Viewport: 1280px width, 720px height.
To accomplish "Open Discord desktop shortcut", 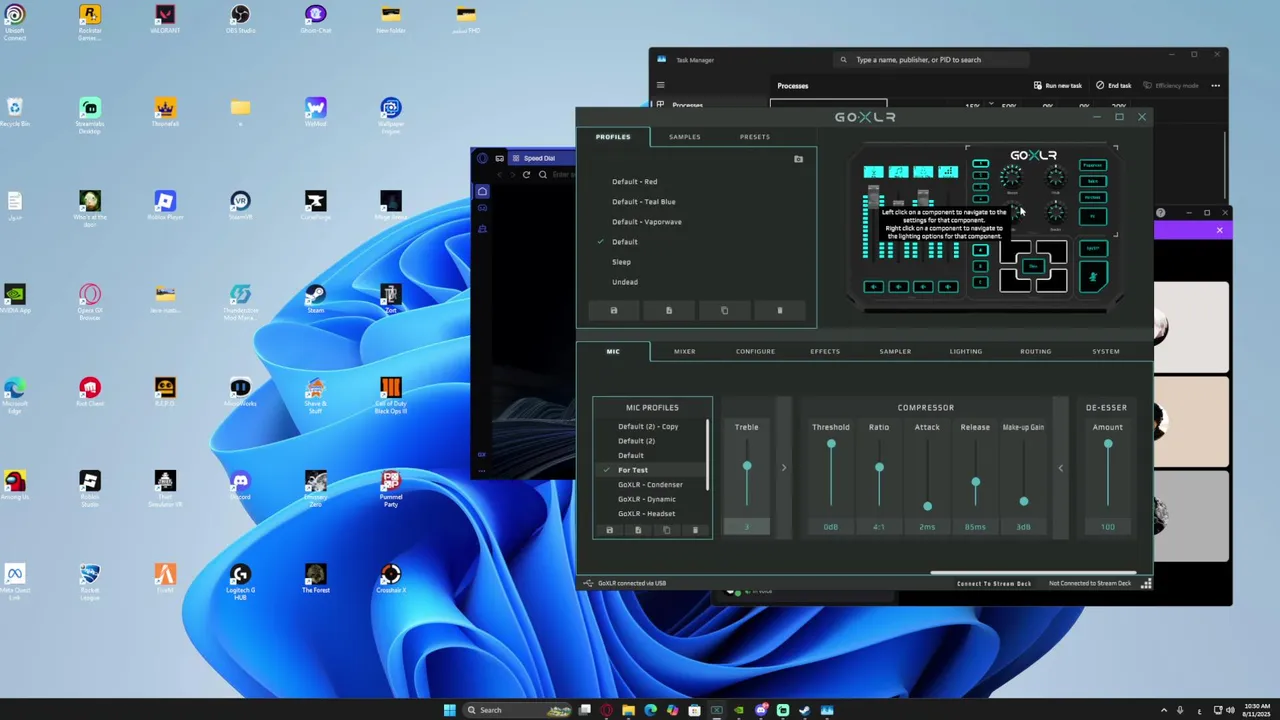I will point(240,486).
